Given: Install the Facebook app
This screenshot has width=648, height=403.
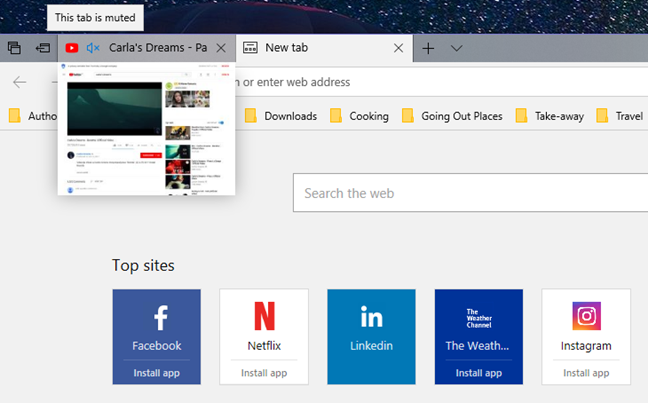Looking at the screenshot, I should [x=157, y=373].
